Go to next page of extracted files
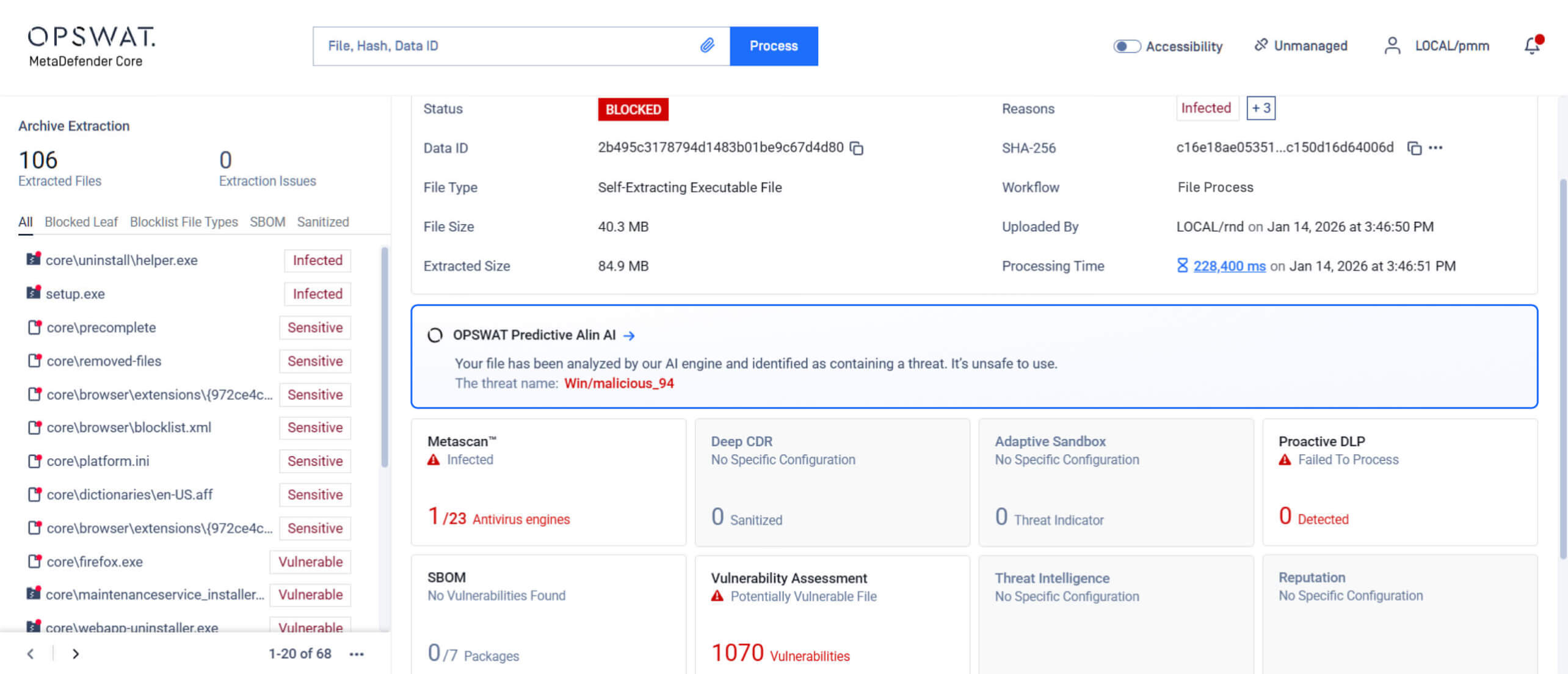The height and width of the screenshot is (674, 1568). 76,654
